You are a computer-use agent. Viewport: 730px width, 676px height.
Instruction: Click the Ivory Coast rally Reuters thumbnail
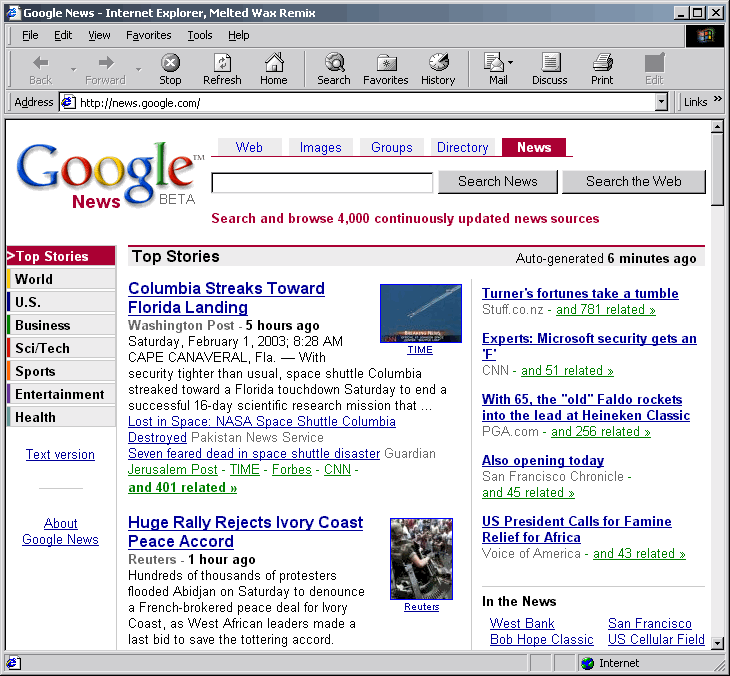tap(421, 559)
